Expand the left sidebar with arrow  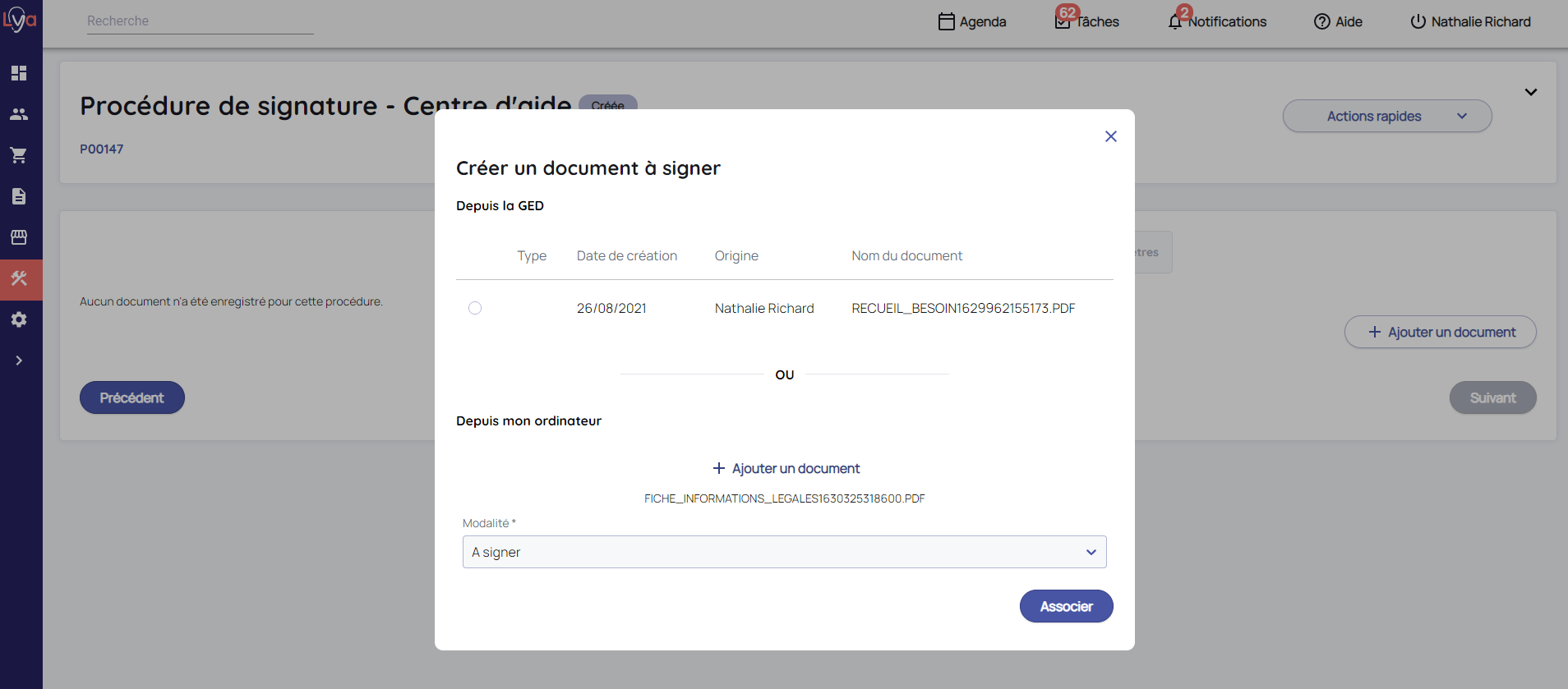pos(19,361)
